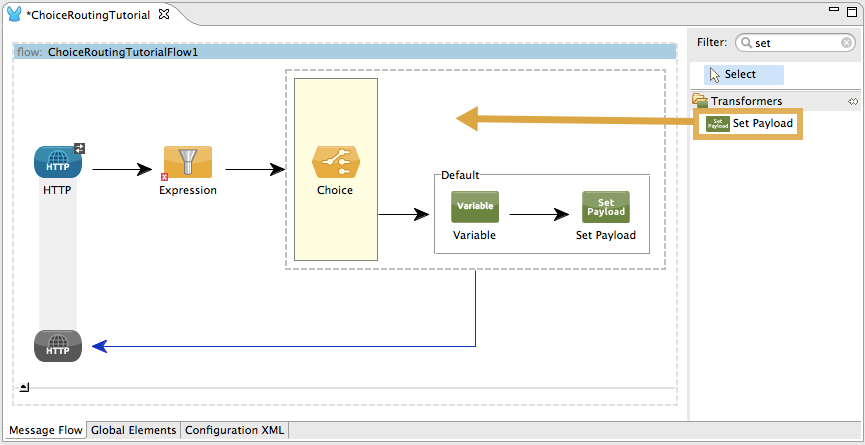This screenshot has height=445, width=865.
Task: Click exchange-pattern badge on the HTTP endpoint
Action: (80, 148)
